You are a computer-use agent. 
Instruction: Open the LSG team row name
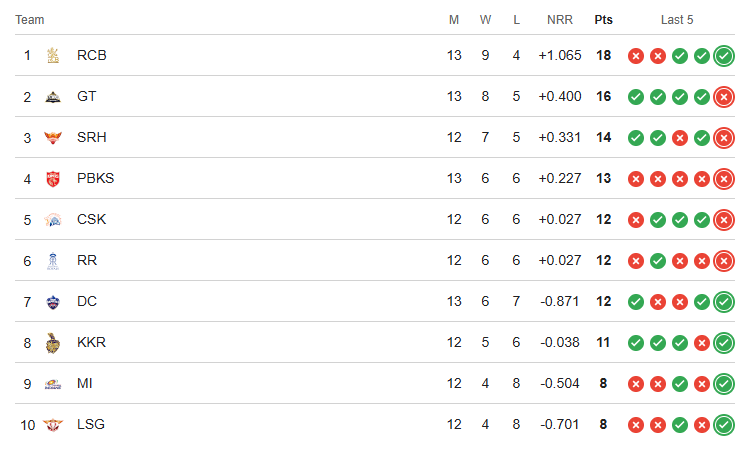pos(91,424)
